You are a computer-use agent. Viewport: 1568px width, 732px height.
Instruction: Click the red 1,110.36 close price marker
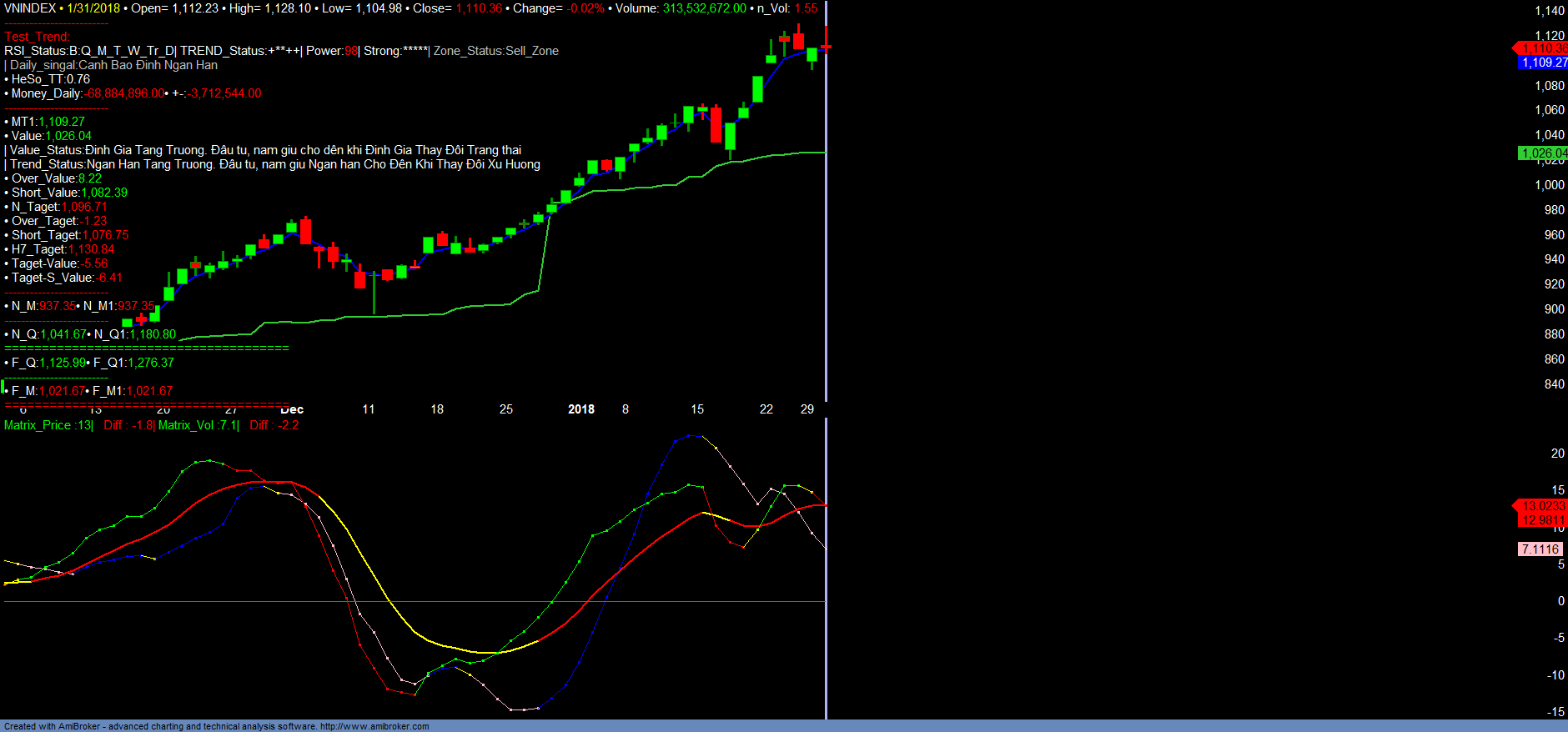[1543, 48]
